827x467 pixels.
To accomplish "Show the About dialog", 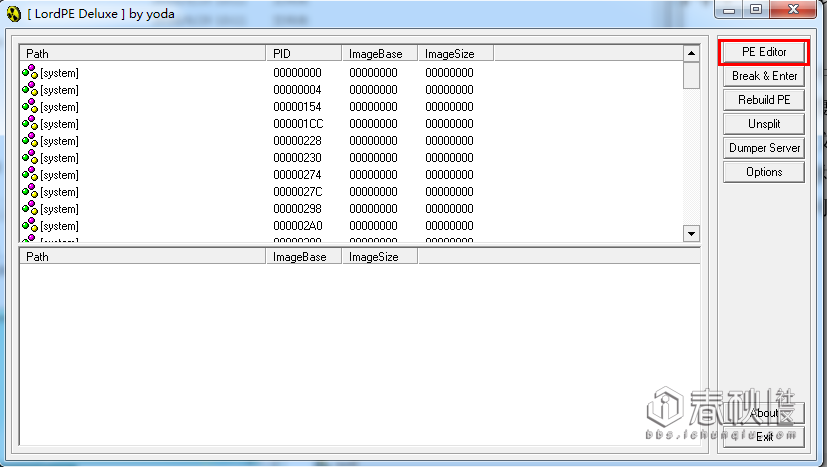I will pyautogui.click(x=764, y=413).
